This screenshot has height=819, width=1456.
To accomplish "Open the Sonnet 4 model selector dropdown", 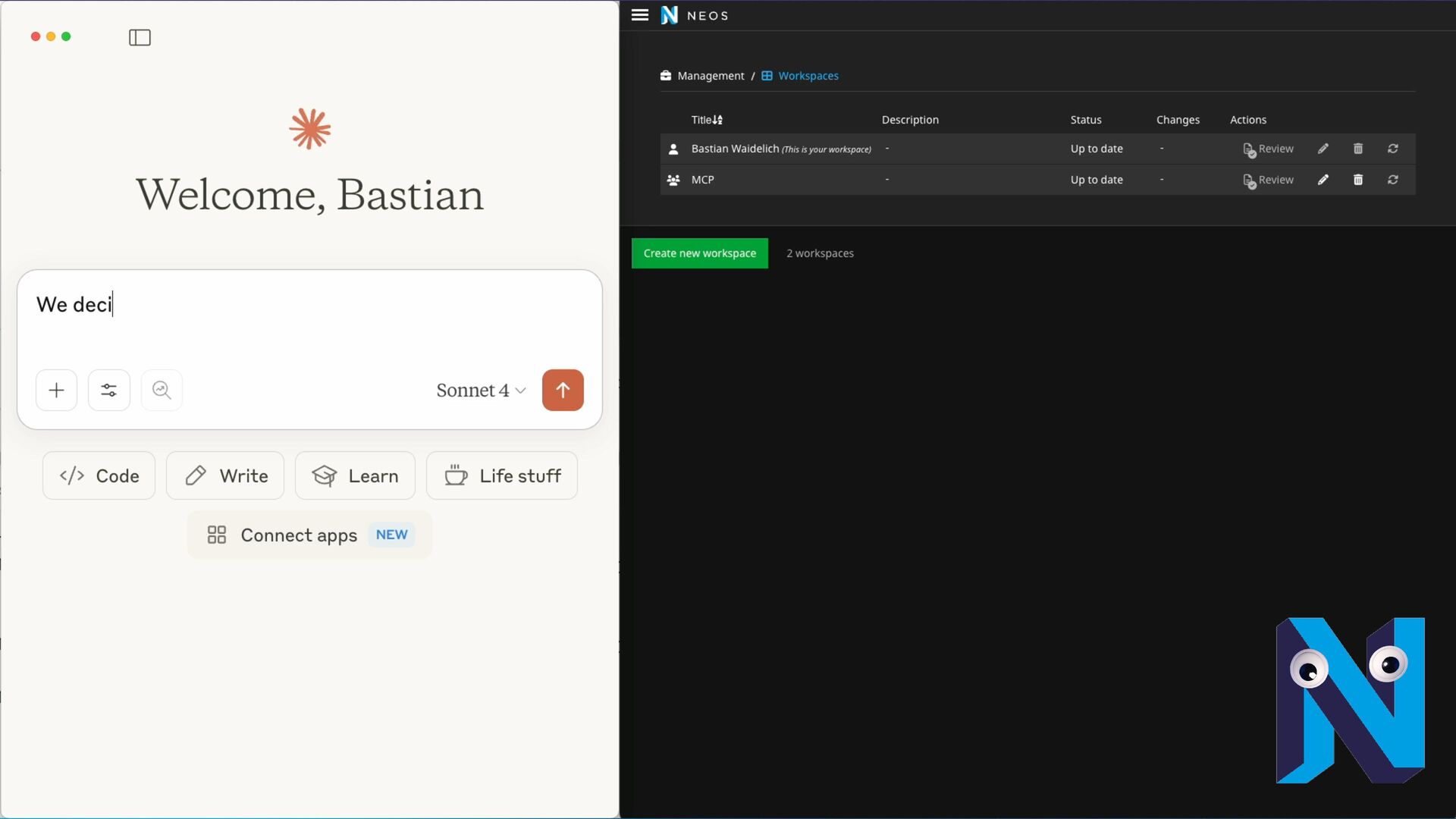I will pyautogui.click(x=481, y=390).
